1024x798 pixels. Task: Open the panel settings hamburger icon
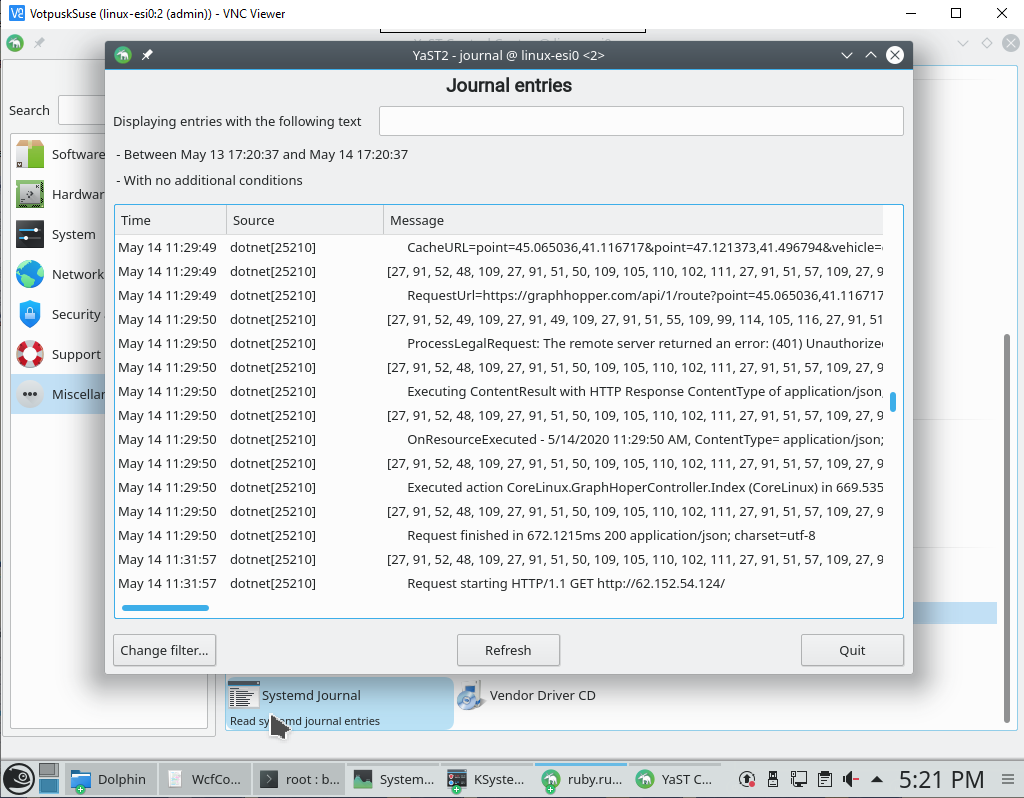point(1008,779)
